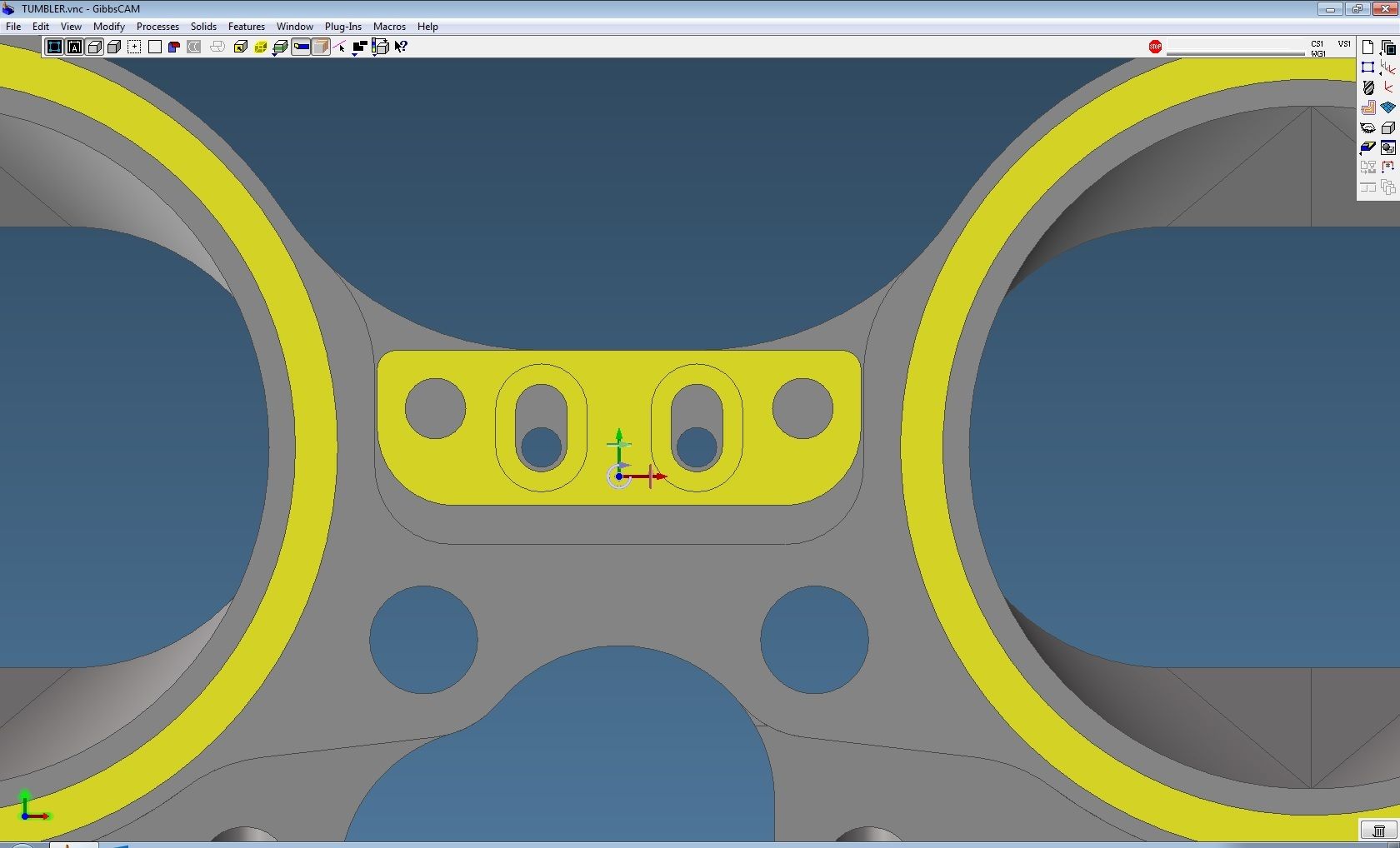The width and height of the screenshot is (1400, 848).
Task: Open the Document Control blank page icon
Action: click(1367, 47)
